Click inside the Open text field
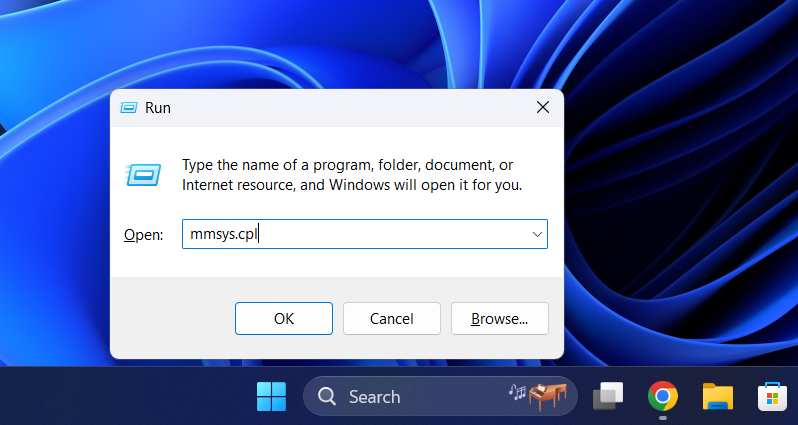This screenshot has width=798, height=425. pyautogui.click(x=380, y=235)
